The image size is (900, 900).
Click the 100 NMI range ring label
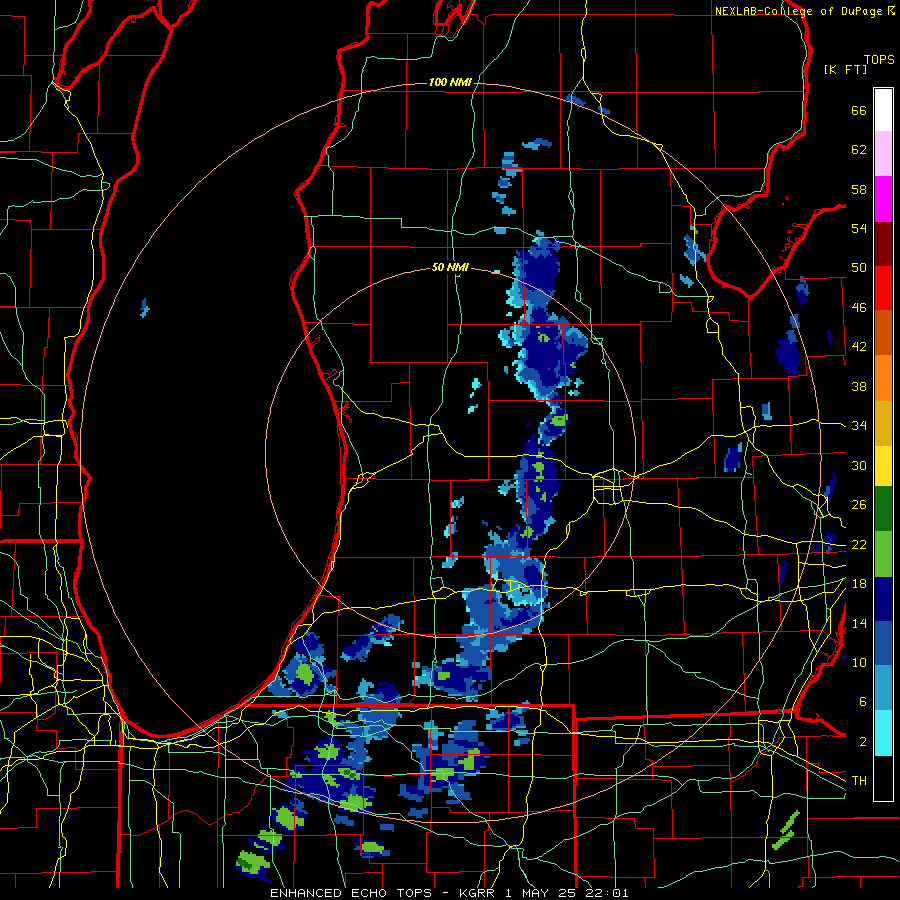[x=450, y=82]
